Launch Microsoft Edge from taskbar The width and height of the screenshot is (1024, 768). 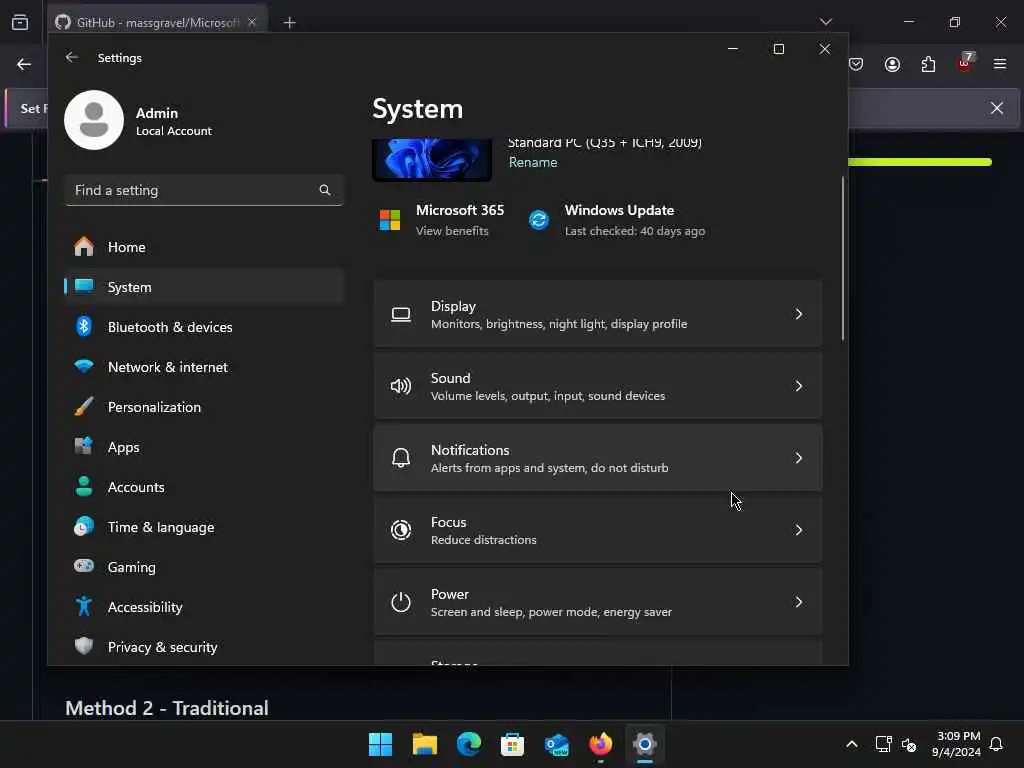point(468,744)
